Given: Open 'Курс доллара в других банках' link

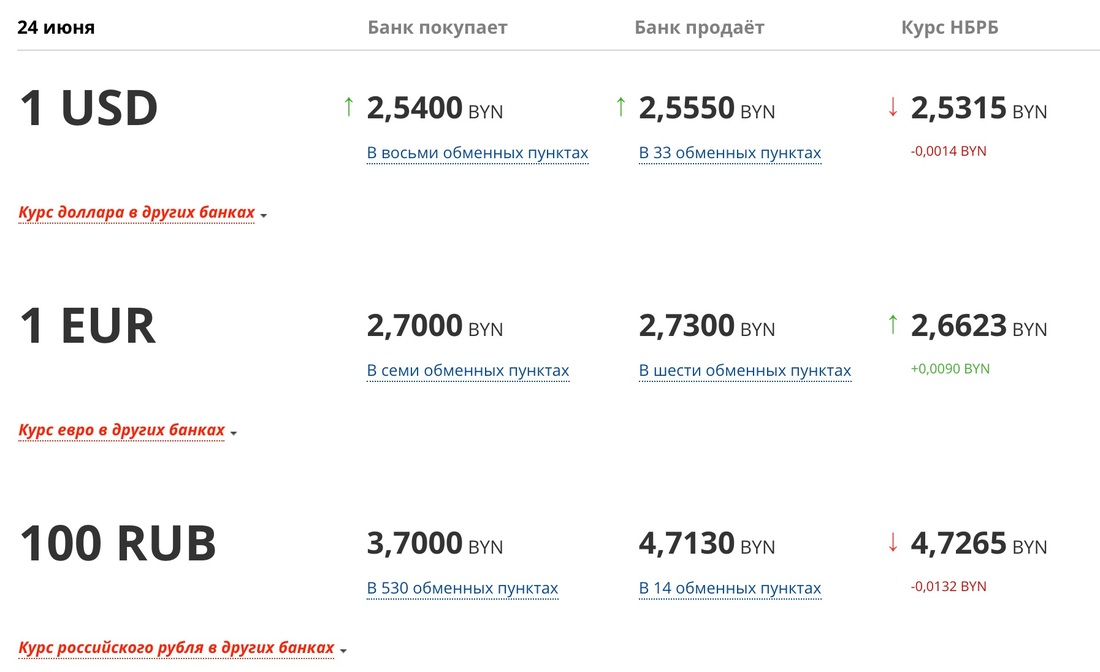Looking at the screenshot, I should (137, 213).
